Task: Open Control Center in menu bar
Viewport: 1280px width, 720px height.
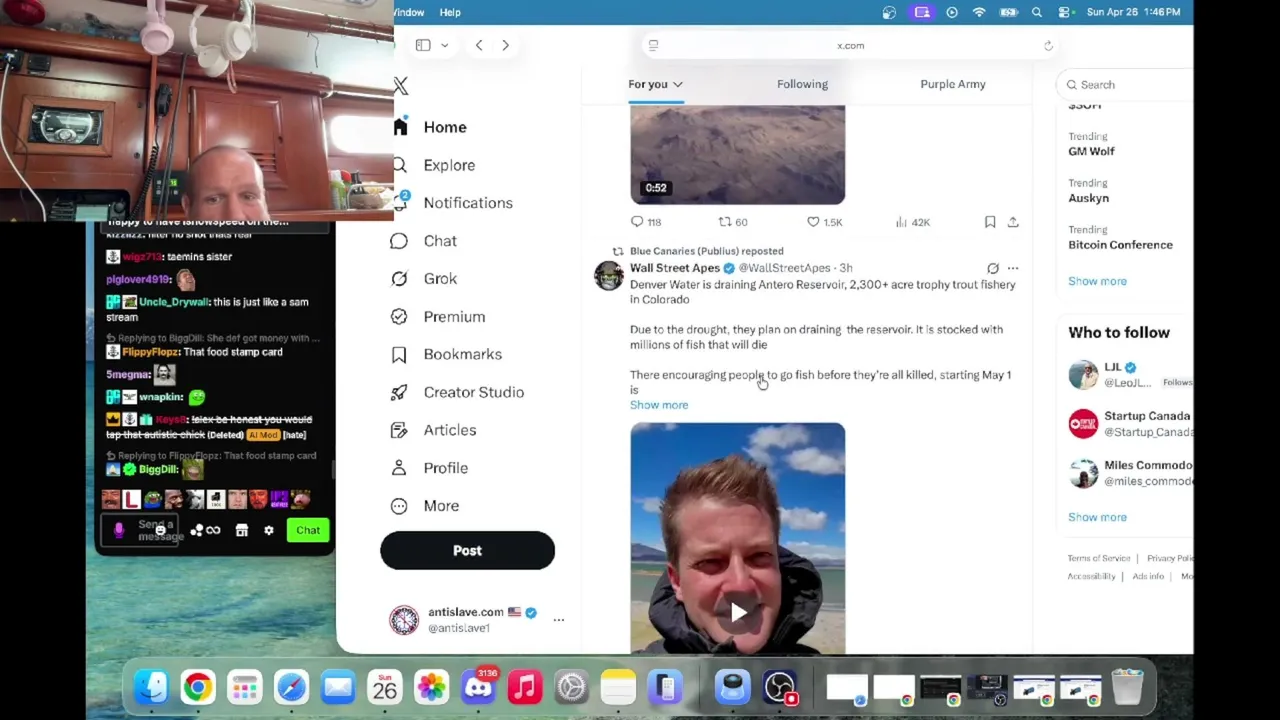Action: [x=1066, y=12]
